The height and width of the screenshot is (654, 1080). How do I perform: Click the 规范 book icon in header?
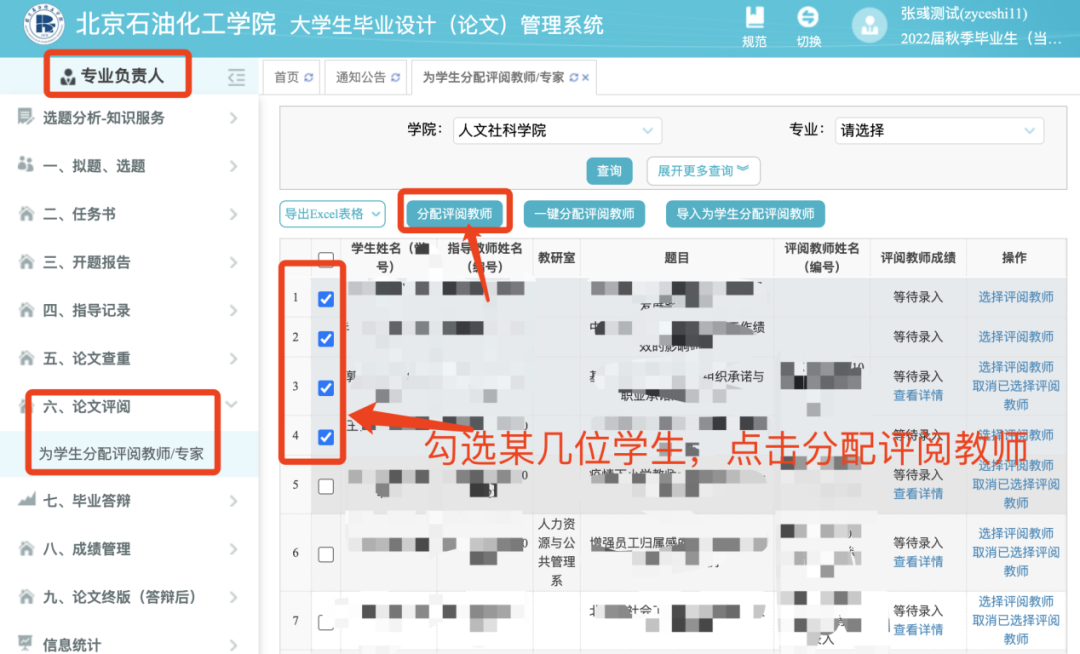[x=754, y=18]
